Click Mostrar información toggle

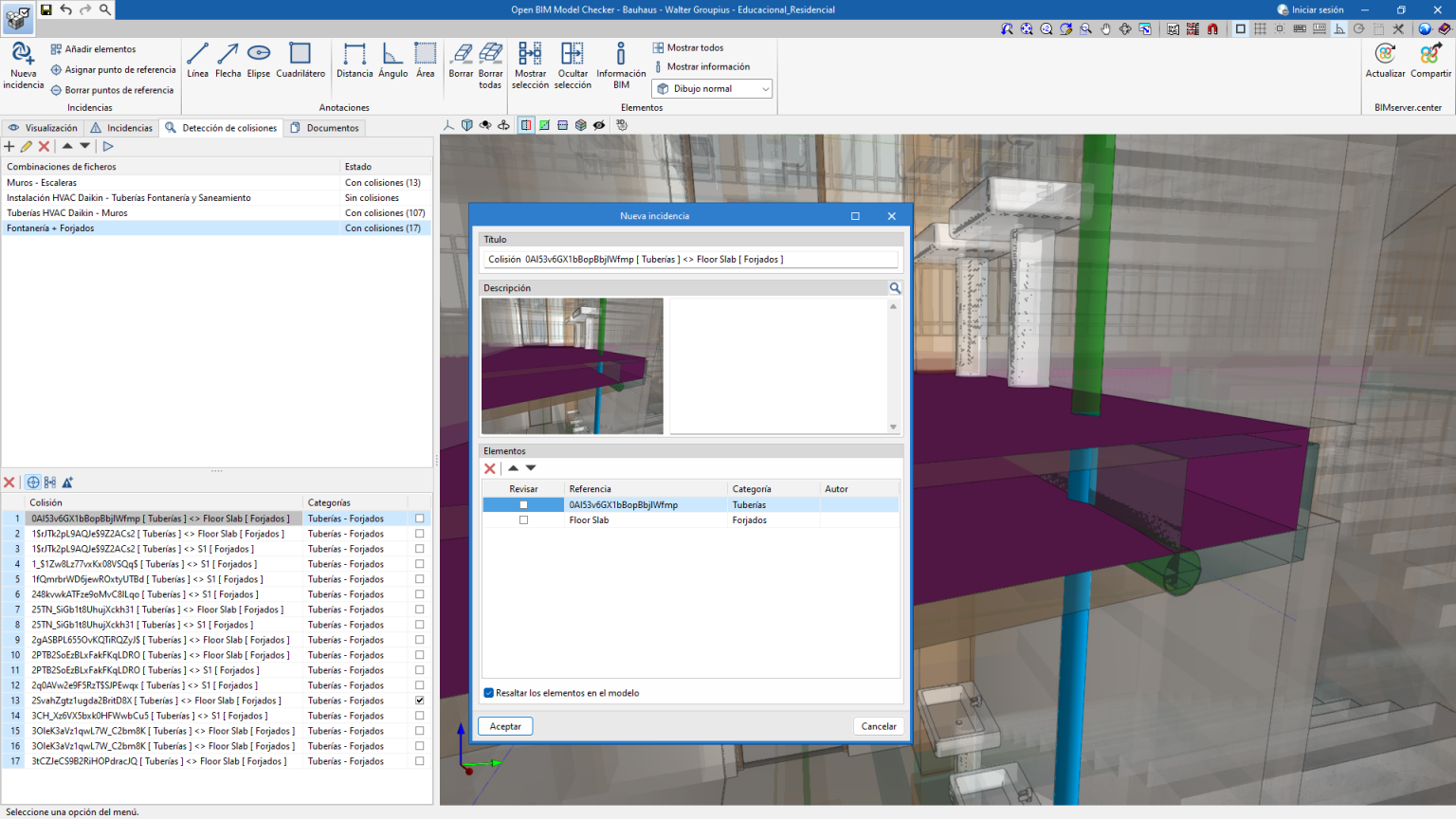701,67
